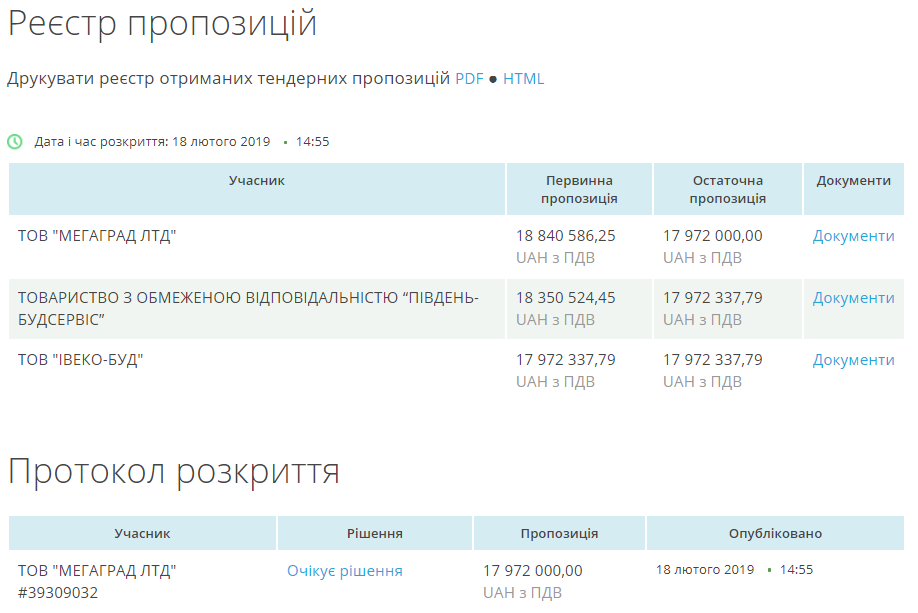The width and height of the screenshot is (918, 613).
Task: Click the Документи column header
Action: click(853, 181)
